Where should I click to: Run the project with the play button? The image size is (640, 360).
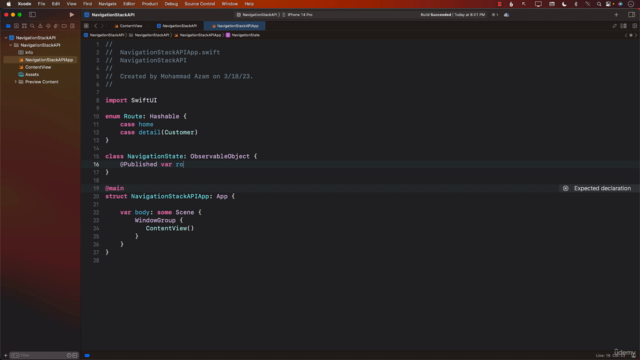(71, 15)
